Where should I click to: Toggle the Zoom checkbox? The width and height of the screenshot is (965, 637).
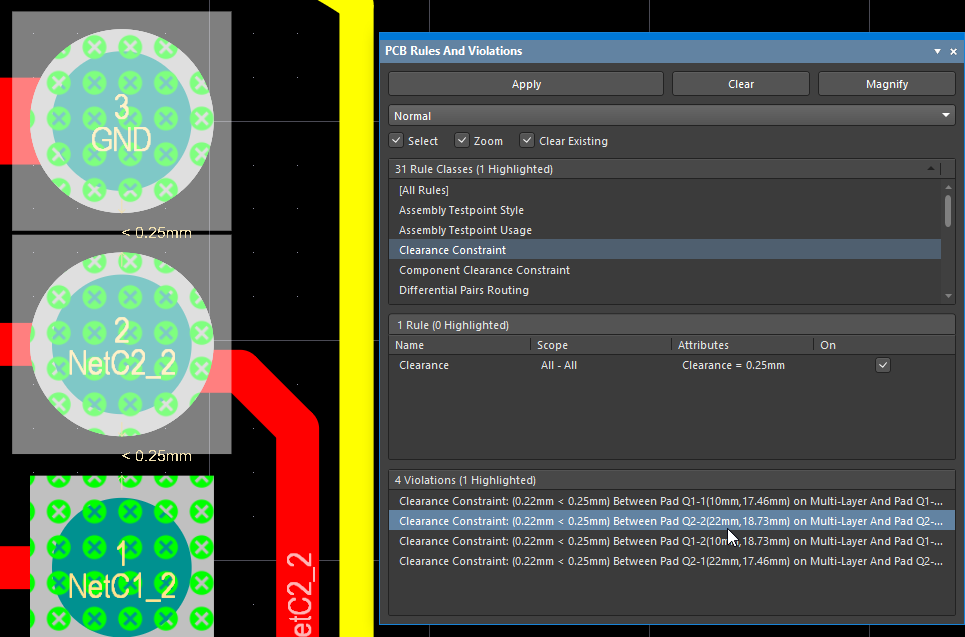click(x=462, y=141)
